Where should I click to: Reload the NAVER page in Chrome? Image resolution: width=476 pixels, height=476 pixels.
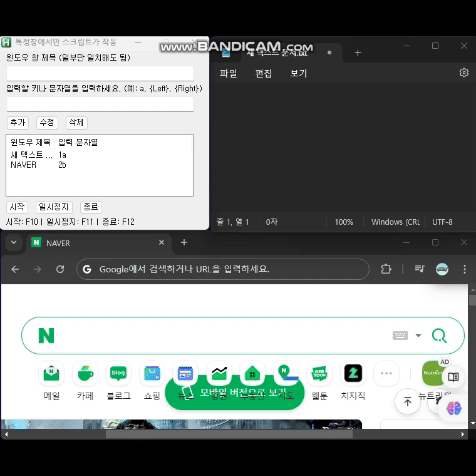[x=60, y=269]
